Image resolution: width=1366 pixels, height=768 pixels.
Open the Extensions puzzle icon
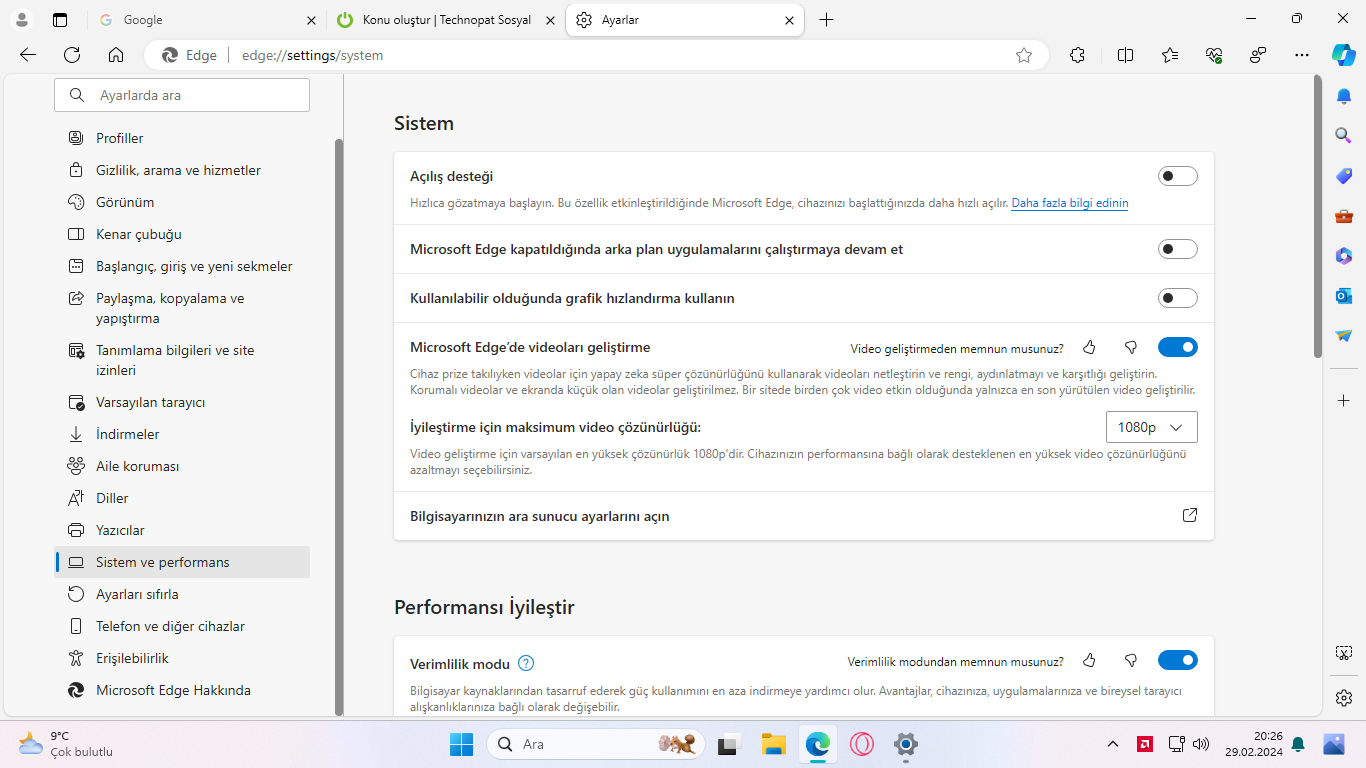1077,55
